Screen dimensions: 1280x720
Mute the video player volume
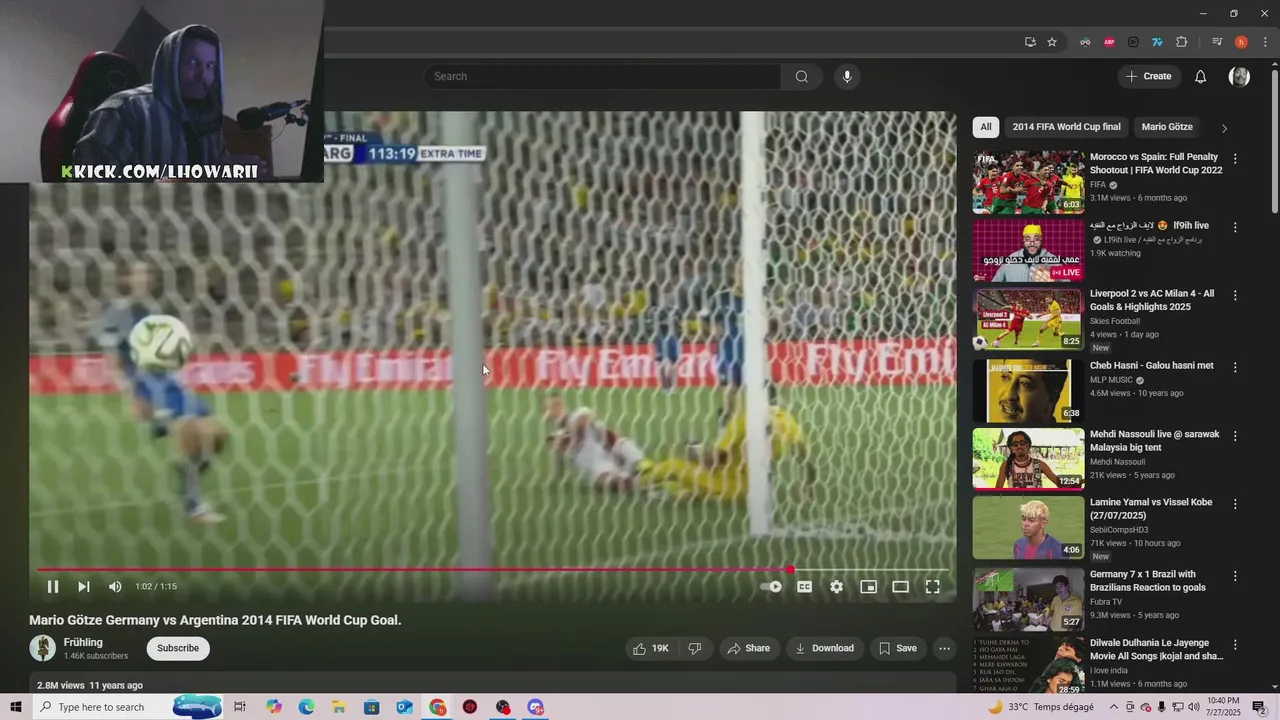pyautogui.click(x=115, y=587)
